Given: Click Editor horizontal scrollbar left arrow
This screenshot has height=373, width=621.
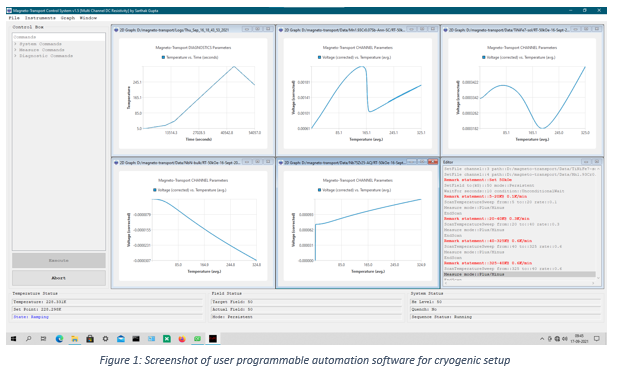Looking at the screenshot, I should 446,283.
